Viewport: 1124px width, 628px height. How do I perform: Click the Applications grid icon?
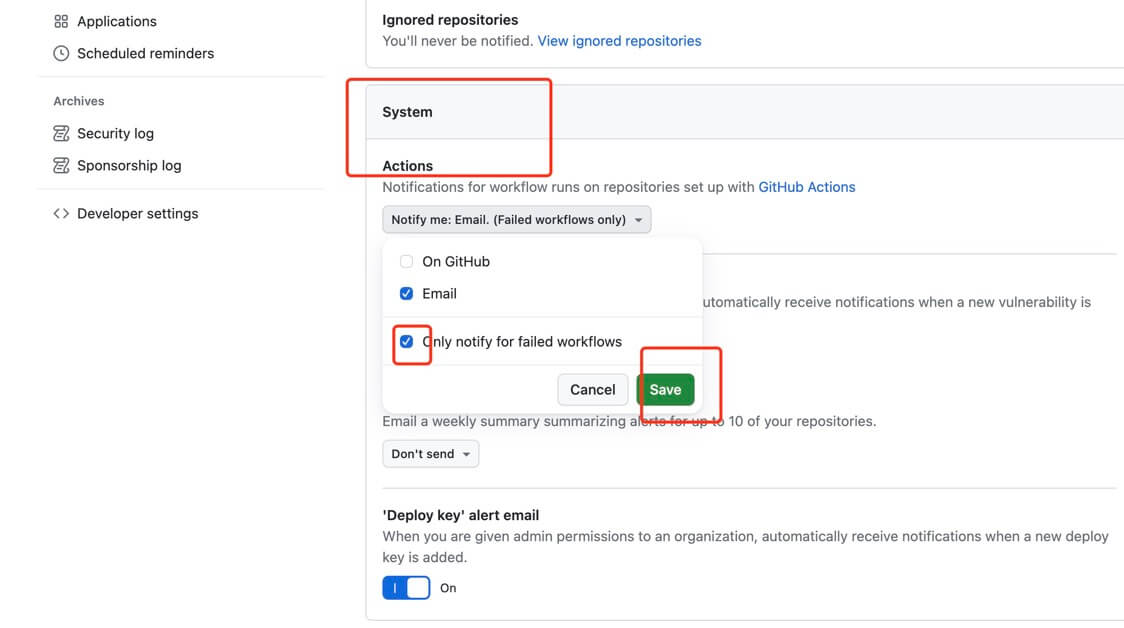click(x=61, y=21)
